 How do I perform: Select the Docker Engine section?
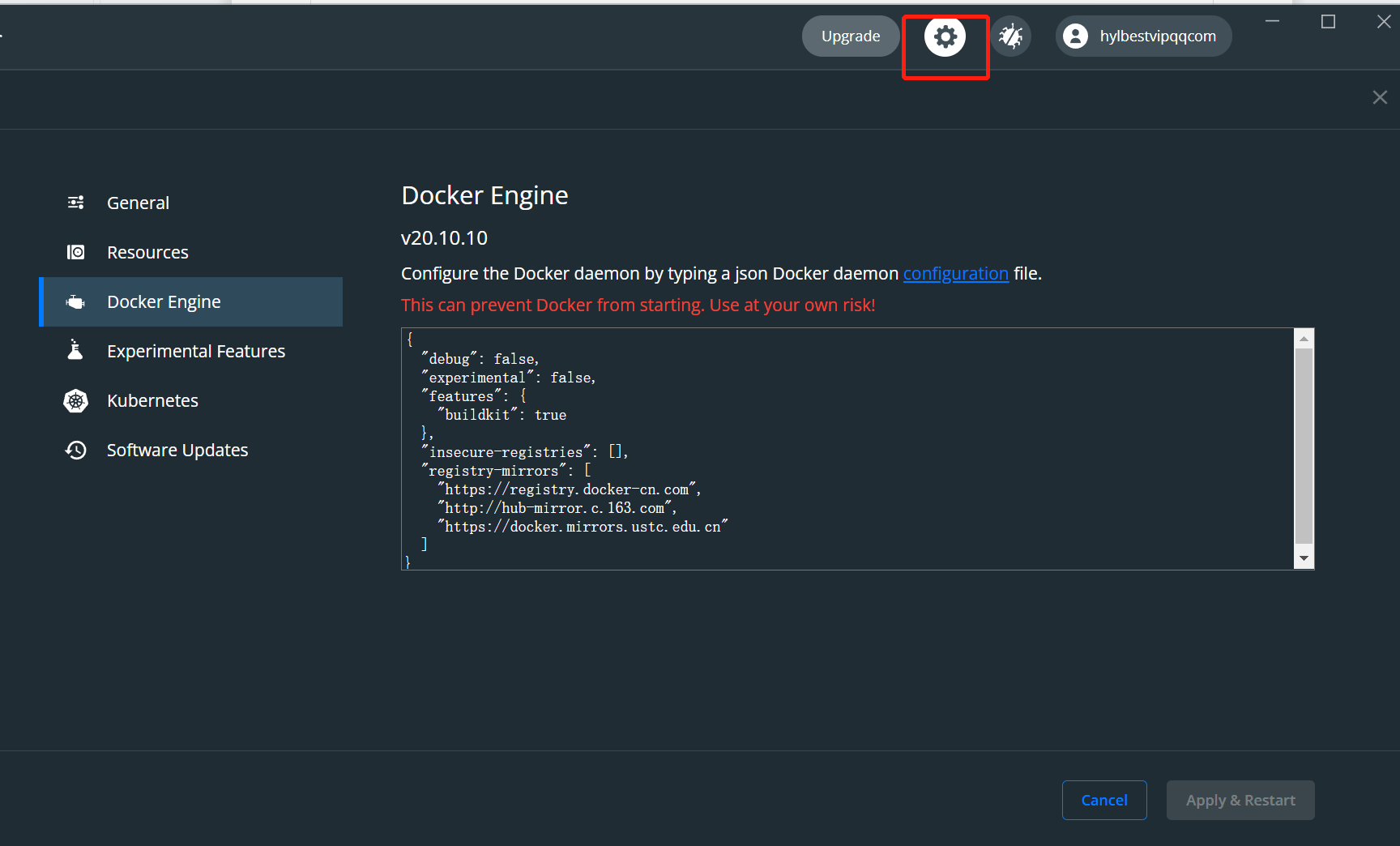(x=190, y=301)
